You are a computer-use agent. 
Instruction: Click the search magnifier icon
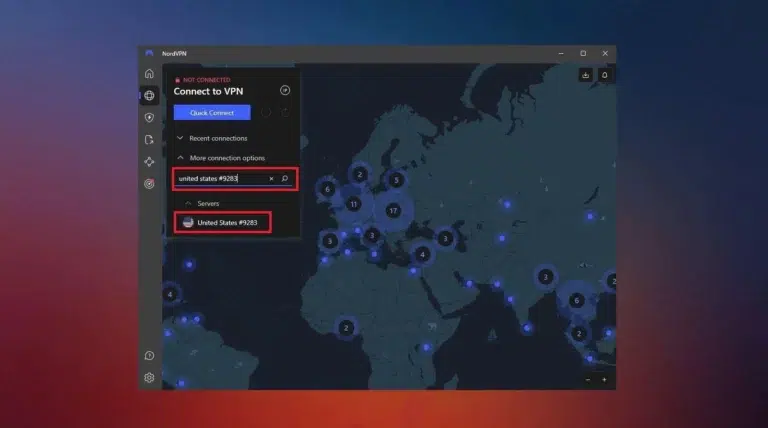(285, 179)
